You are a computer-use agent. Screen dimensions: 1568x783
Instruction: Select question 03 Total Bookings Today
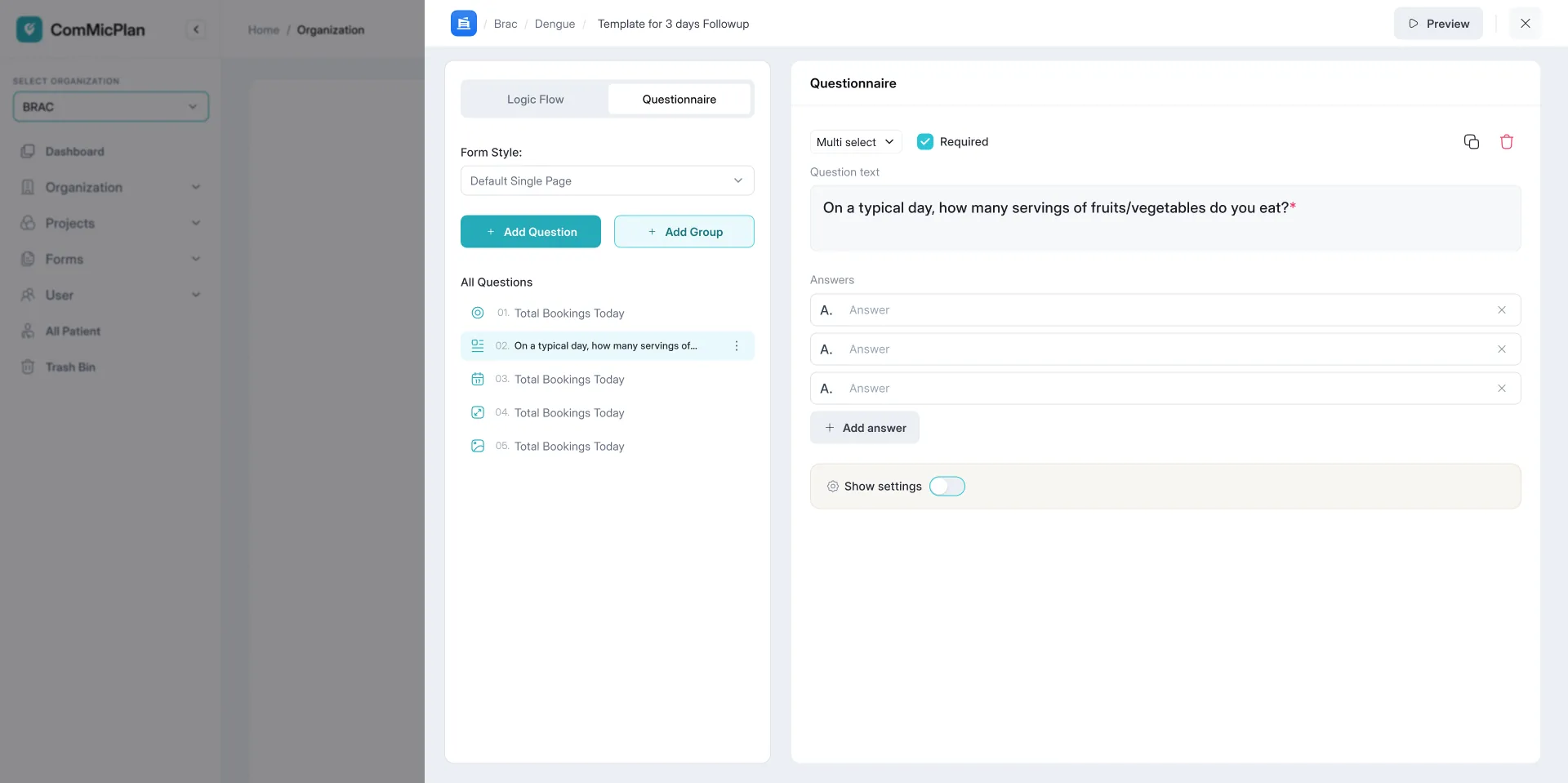(x=608, y=379)
